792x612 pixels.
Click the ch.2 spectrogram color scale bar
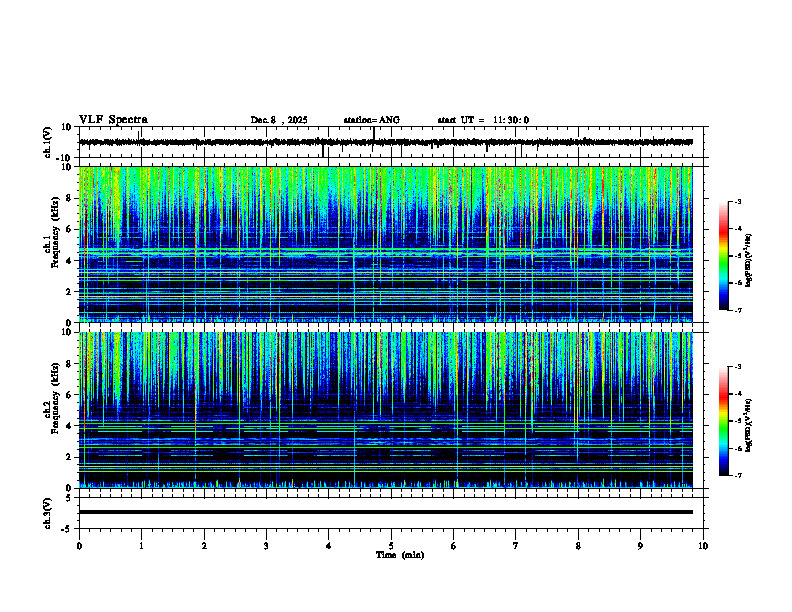coord(723,421)
